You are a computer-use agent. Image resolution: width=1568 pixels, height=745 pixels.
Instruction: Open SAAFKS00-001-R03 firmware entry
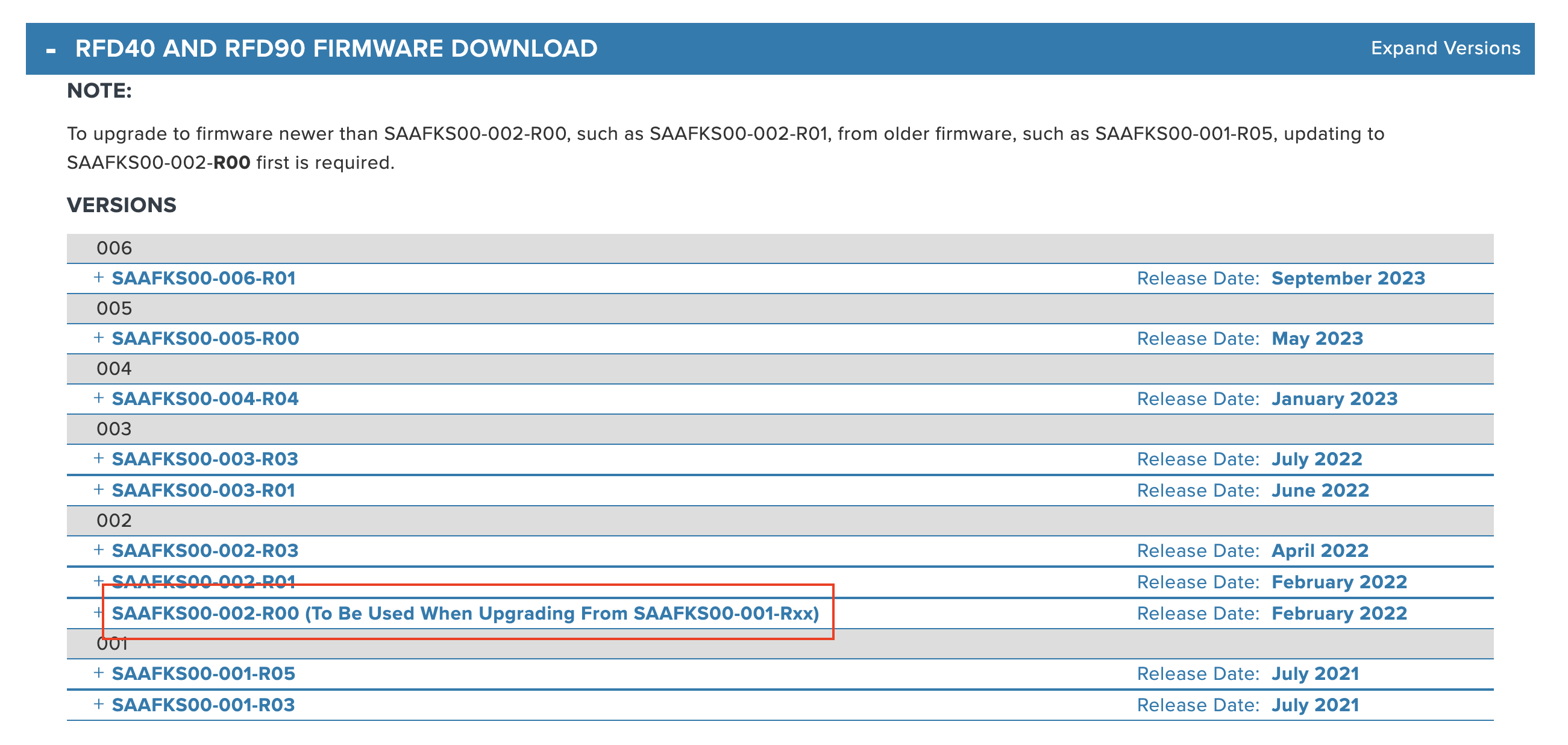tap(203, 705)
